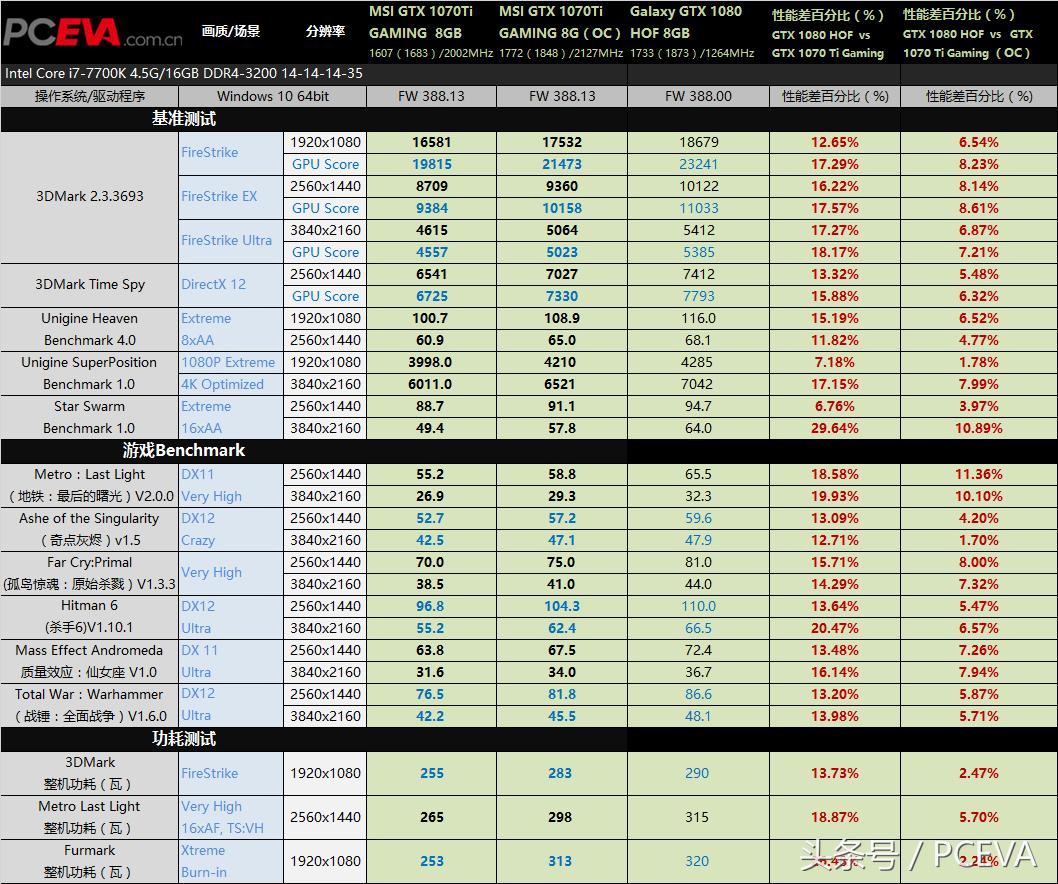Click the Windows 10 64bit cell
The width and height of the screenshot is (1058, 884).
(x=273, y=96)
